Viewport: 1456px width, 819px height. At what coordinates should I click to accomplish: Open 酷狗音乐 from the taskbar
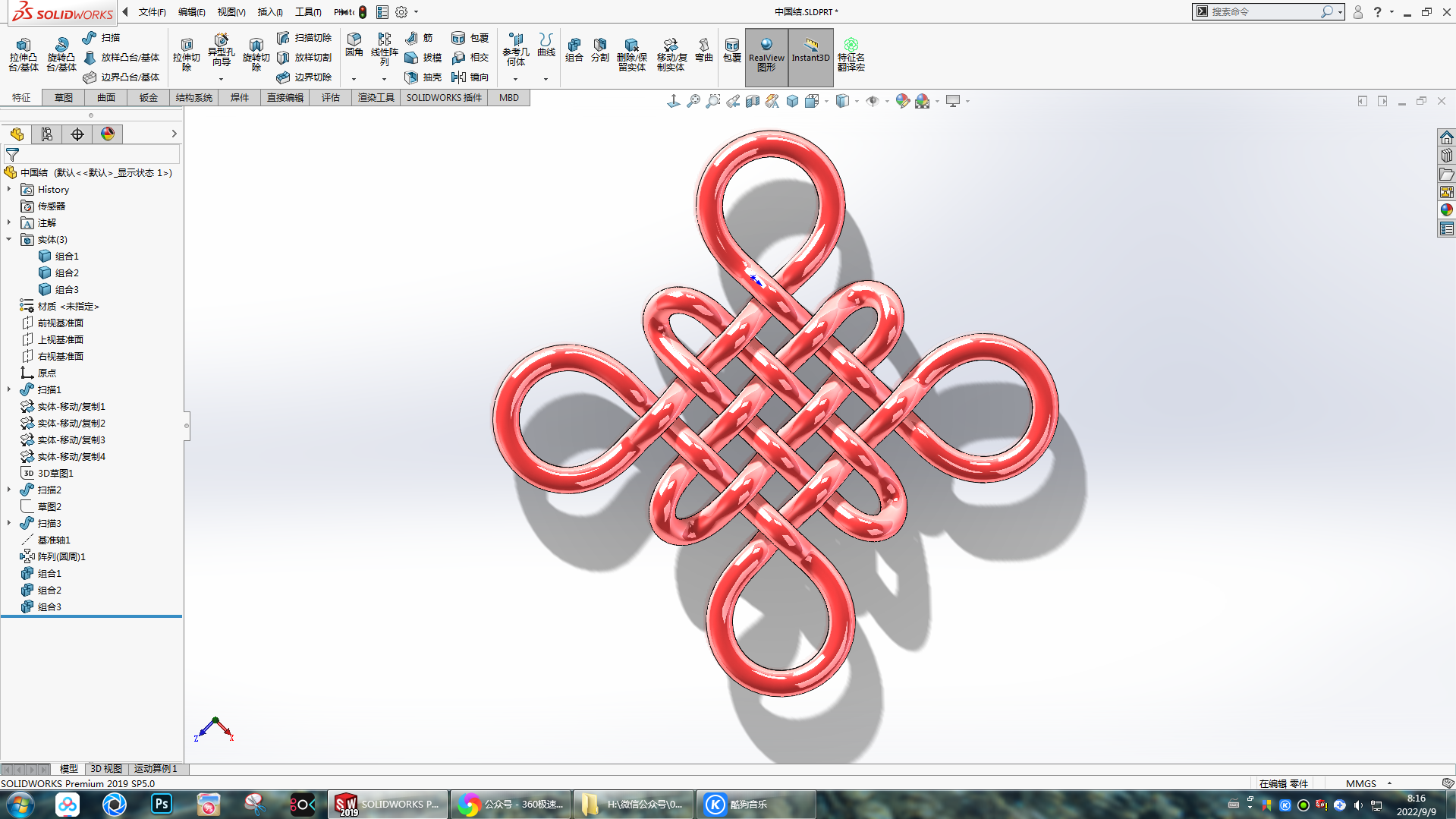point(756,805)
